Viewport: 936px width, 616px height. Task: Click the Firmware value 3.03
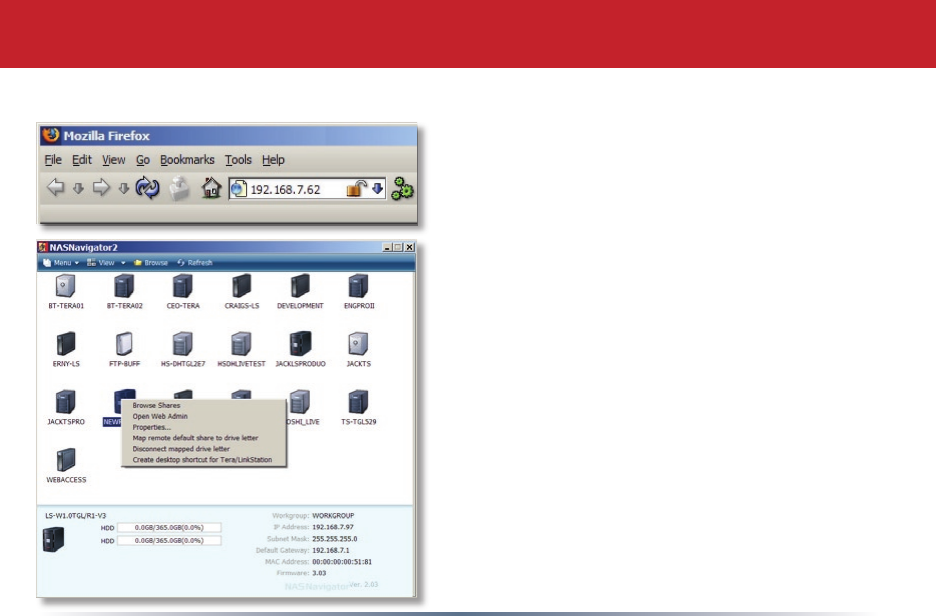[319, 573]
